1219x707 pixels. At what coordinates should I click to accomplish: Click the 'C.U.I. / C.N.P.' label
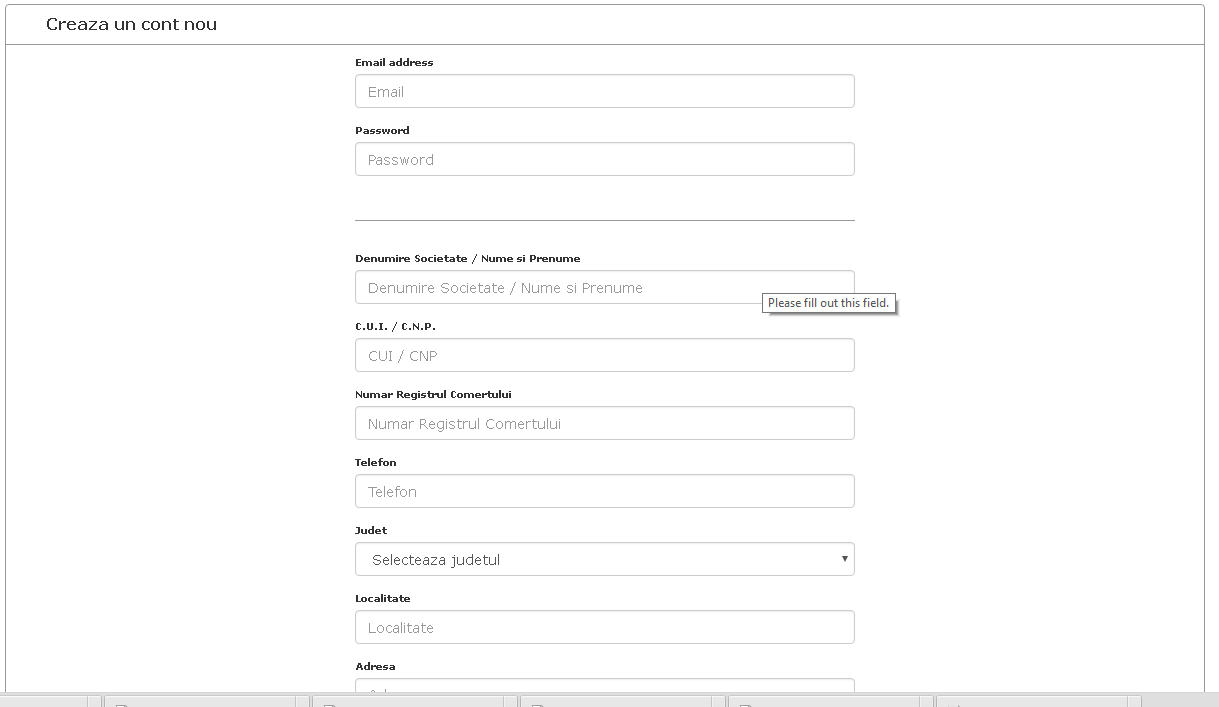(395, 326)
